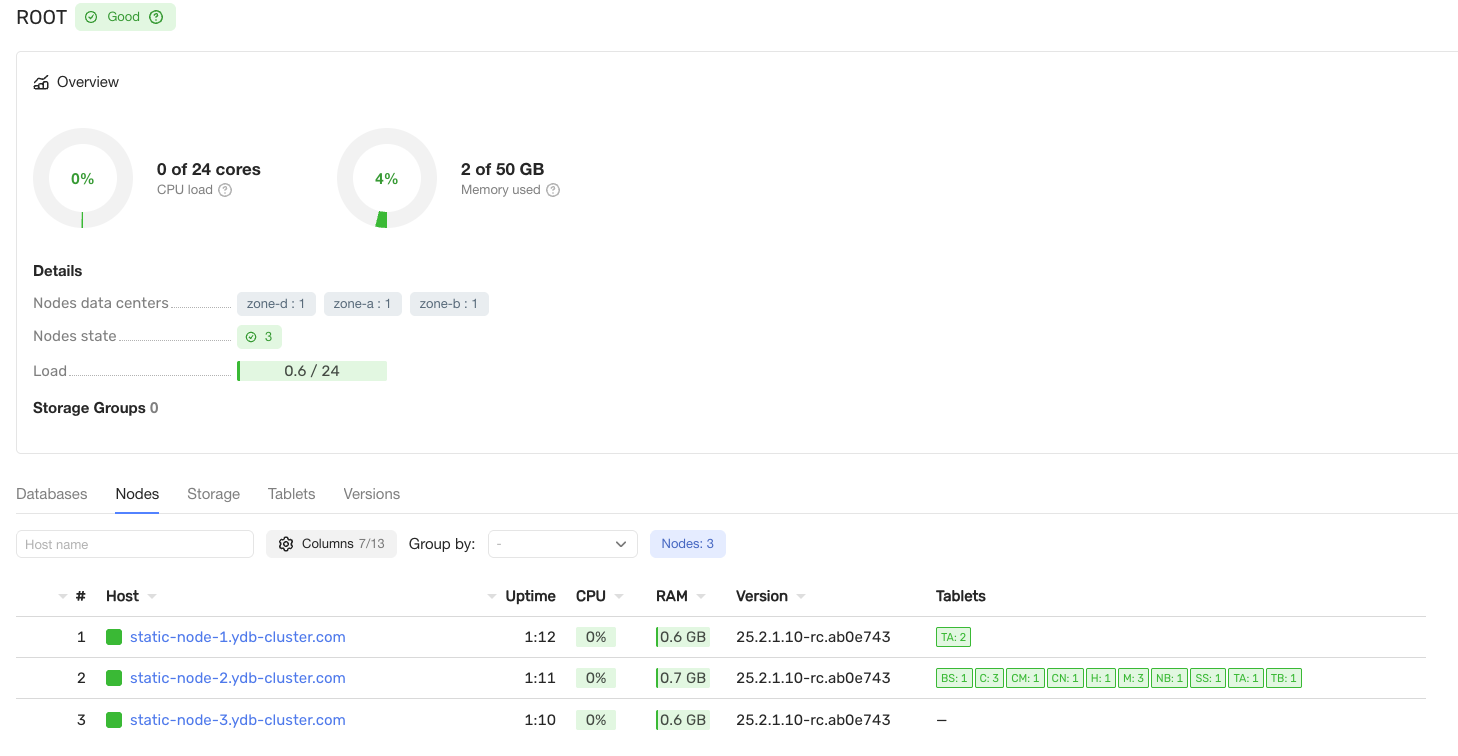Click the Overview chart icon
The width and height of the screenshot is (1458, 756).
pyautogui.click(x=41, y=83)
